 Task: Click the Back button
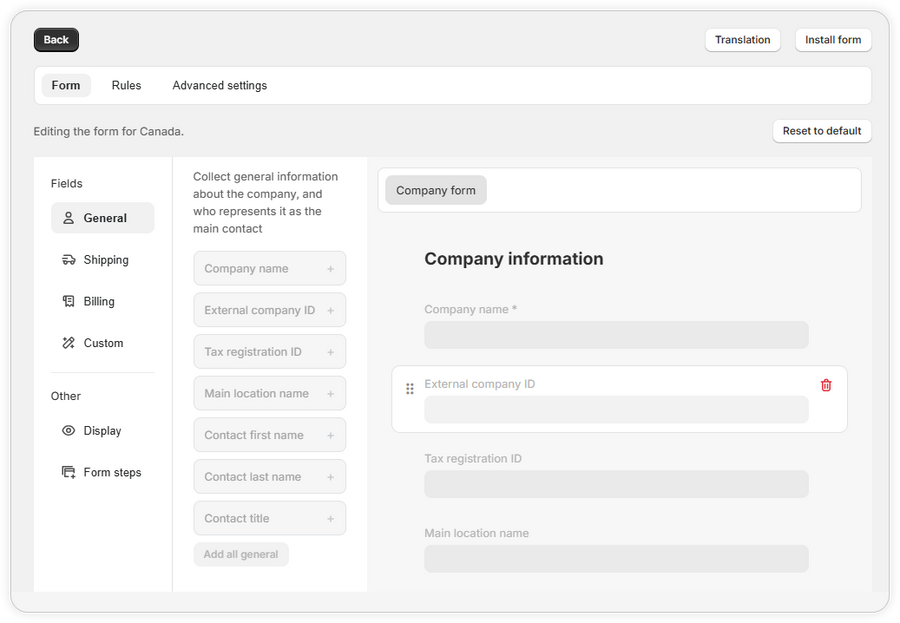point(56,40)
